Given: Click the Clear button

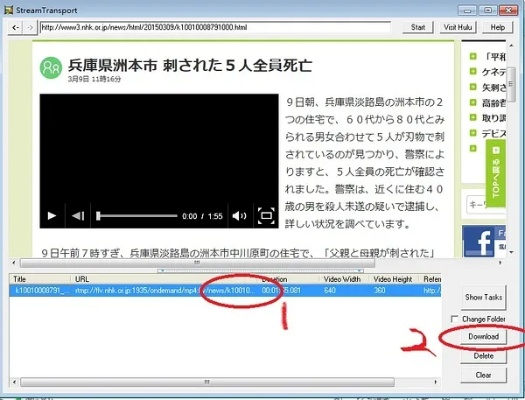Looking at the screenshot, I should point(483,375).
